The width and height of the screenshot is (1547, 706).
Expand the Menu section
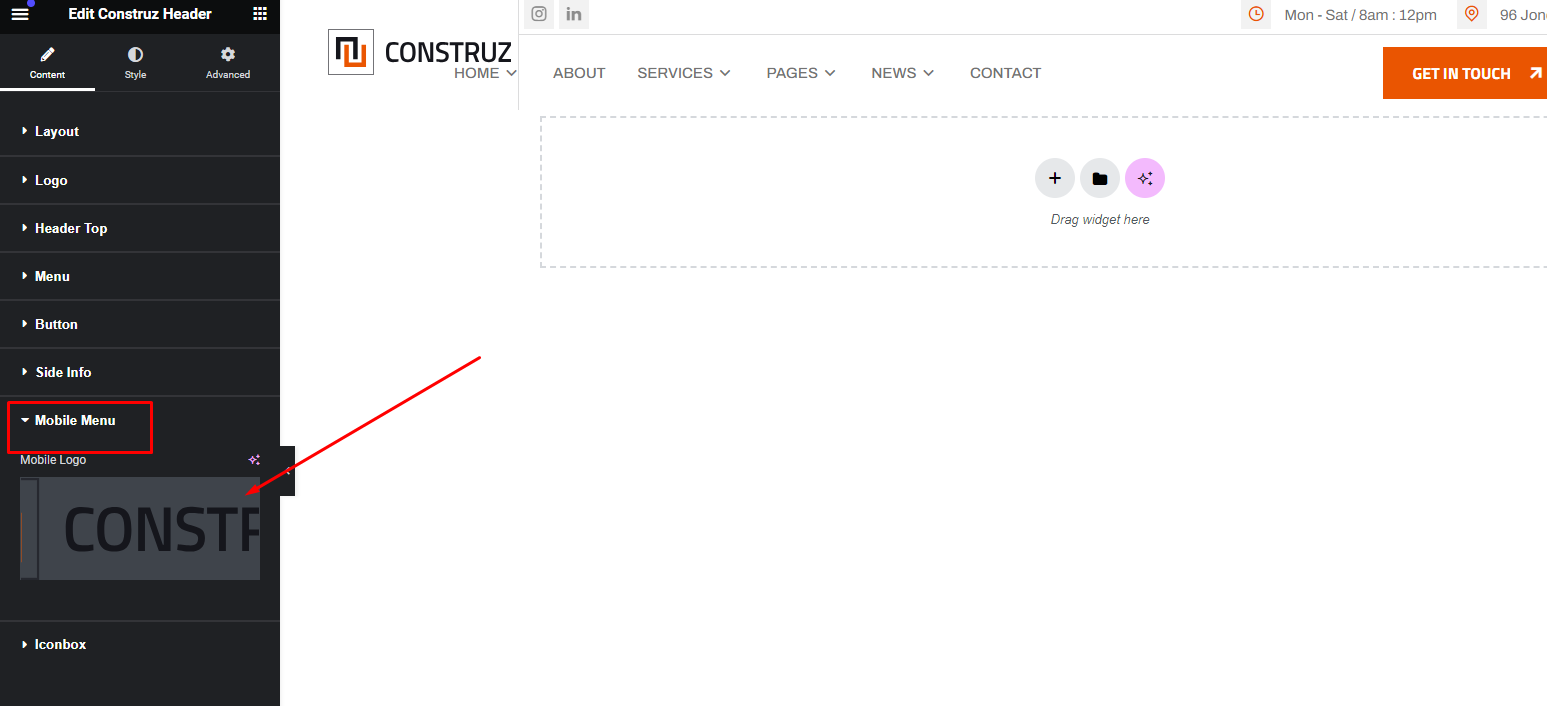tap(140, 276)
